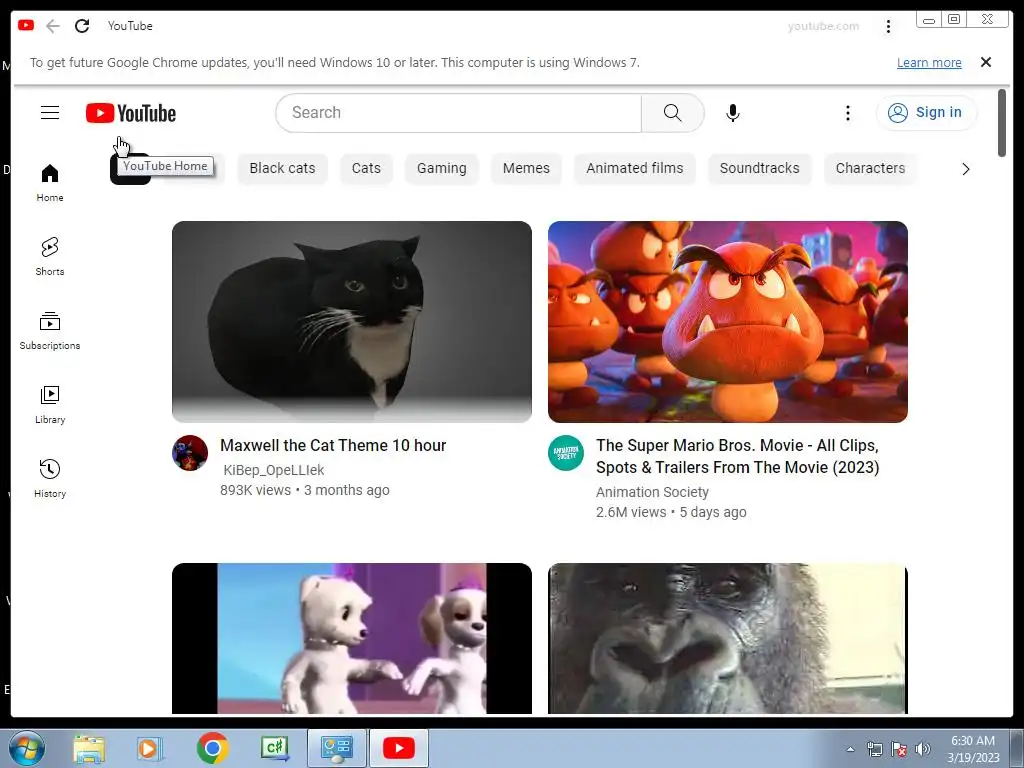1024x768 pixels.
Task: Dismiss the Chrome update notification bar
Action: (985, 62)
